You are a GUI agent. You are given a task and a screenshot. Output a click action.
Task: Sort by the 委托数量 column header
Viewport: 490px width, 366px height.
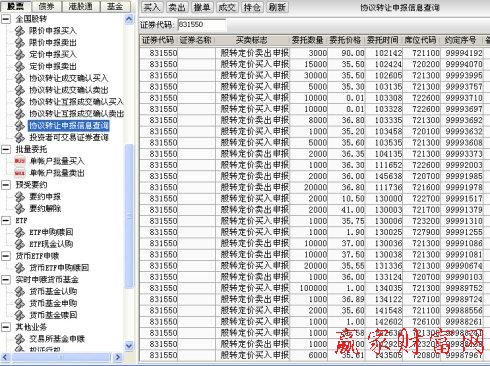308,40
